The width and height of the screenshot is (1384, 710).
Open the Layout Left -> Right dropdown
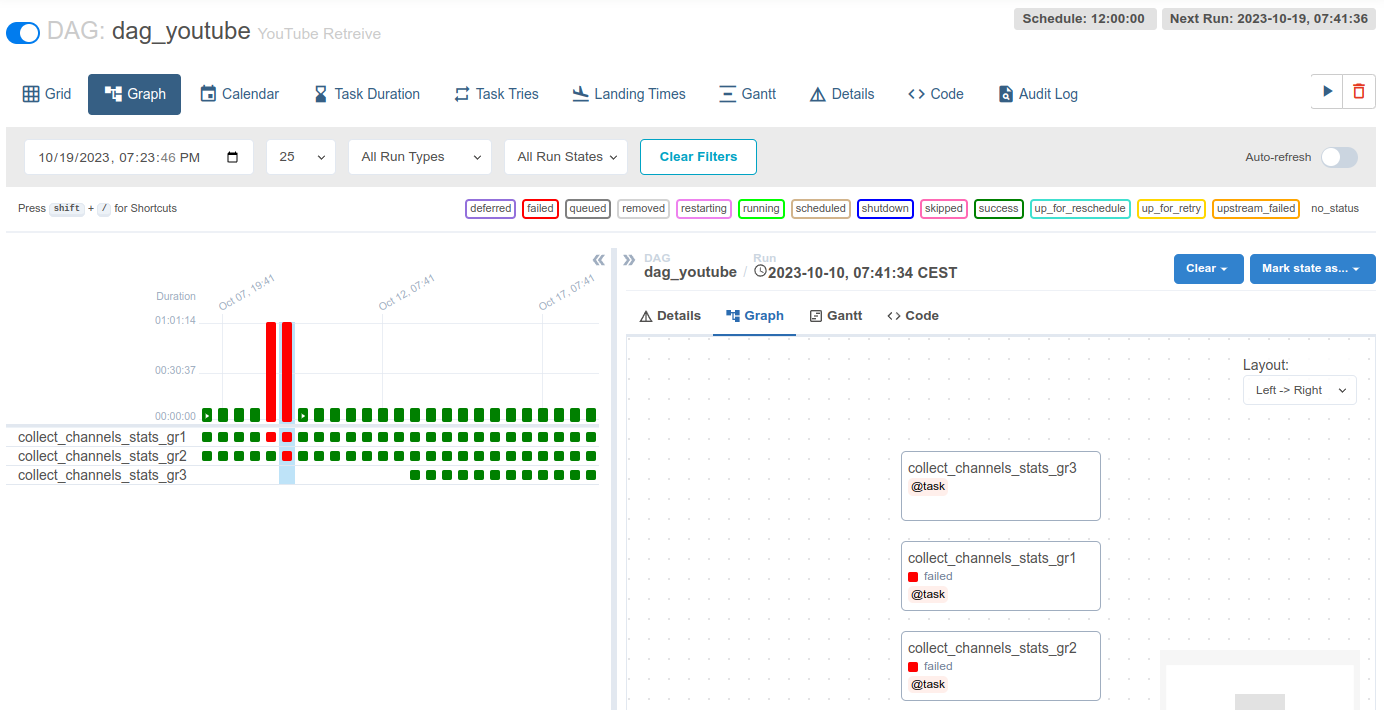point(1300,390)
